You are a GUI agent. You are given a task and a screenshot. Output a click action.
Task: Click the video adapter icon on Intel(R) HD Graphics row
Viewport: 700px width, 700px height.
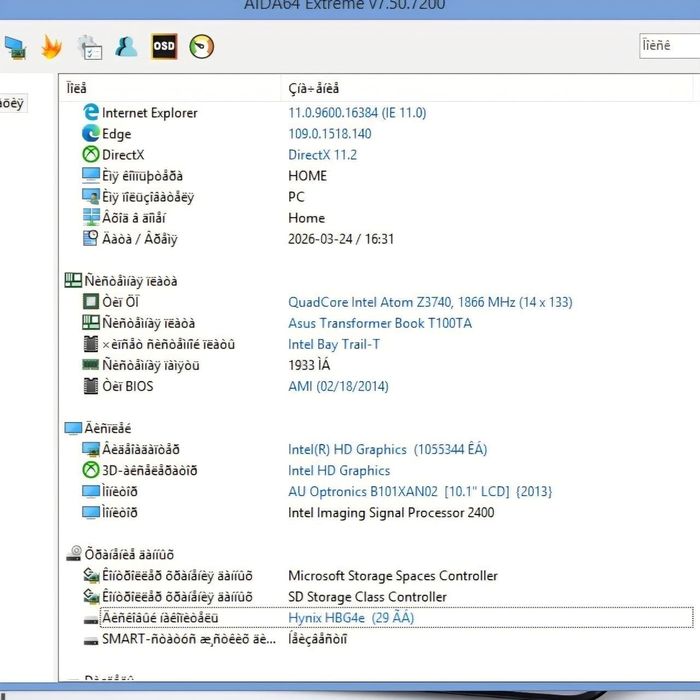91,449
